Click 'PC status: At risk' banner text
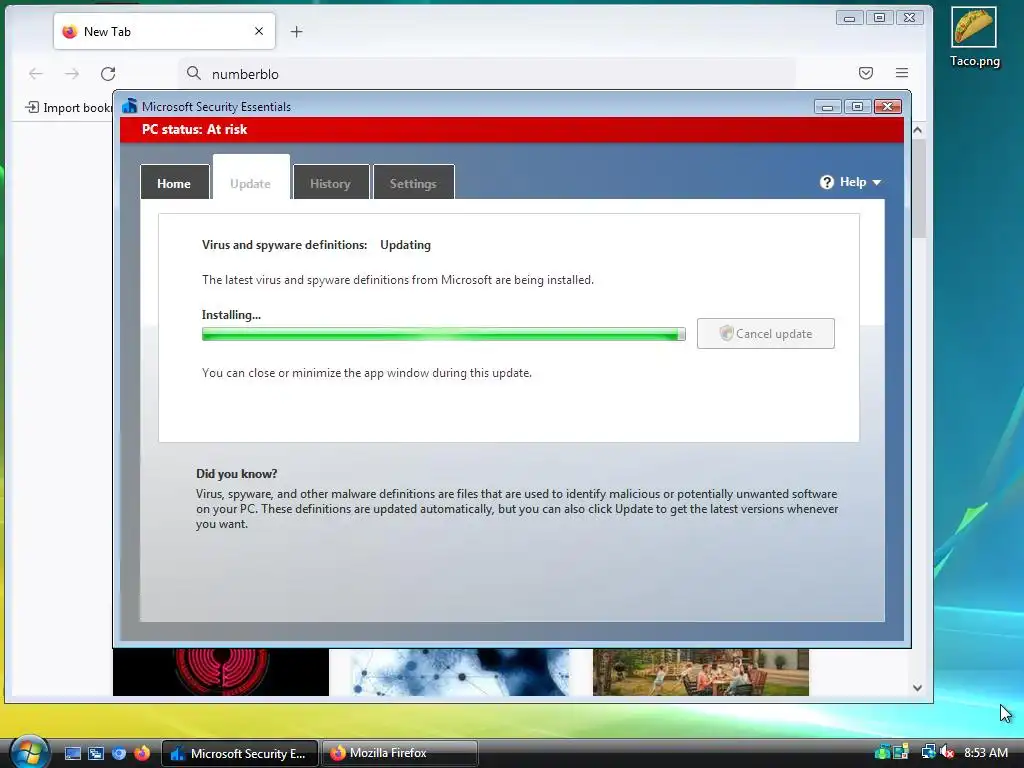 [x=195, y=129]
